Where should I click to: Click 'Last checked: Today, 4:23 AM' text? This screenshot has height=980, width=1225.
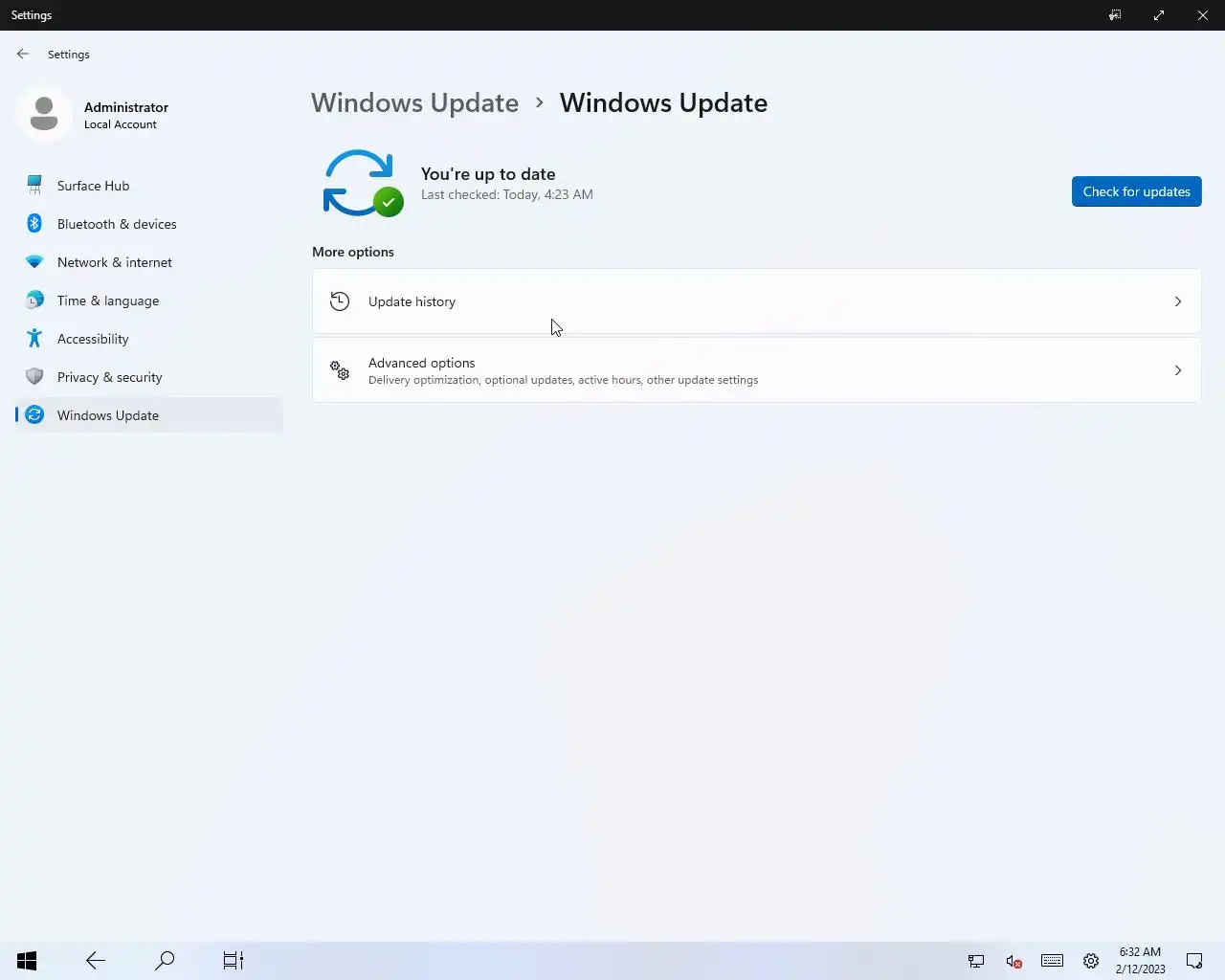tap(507, 194)
